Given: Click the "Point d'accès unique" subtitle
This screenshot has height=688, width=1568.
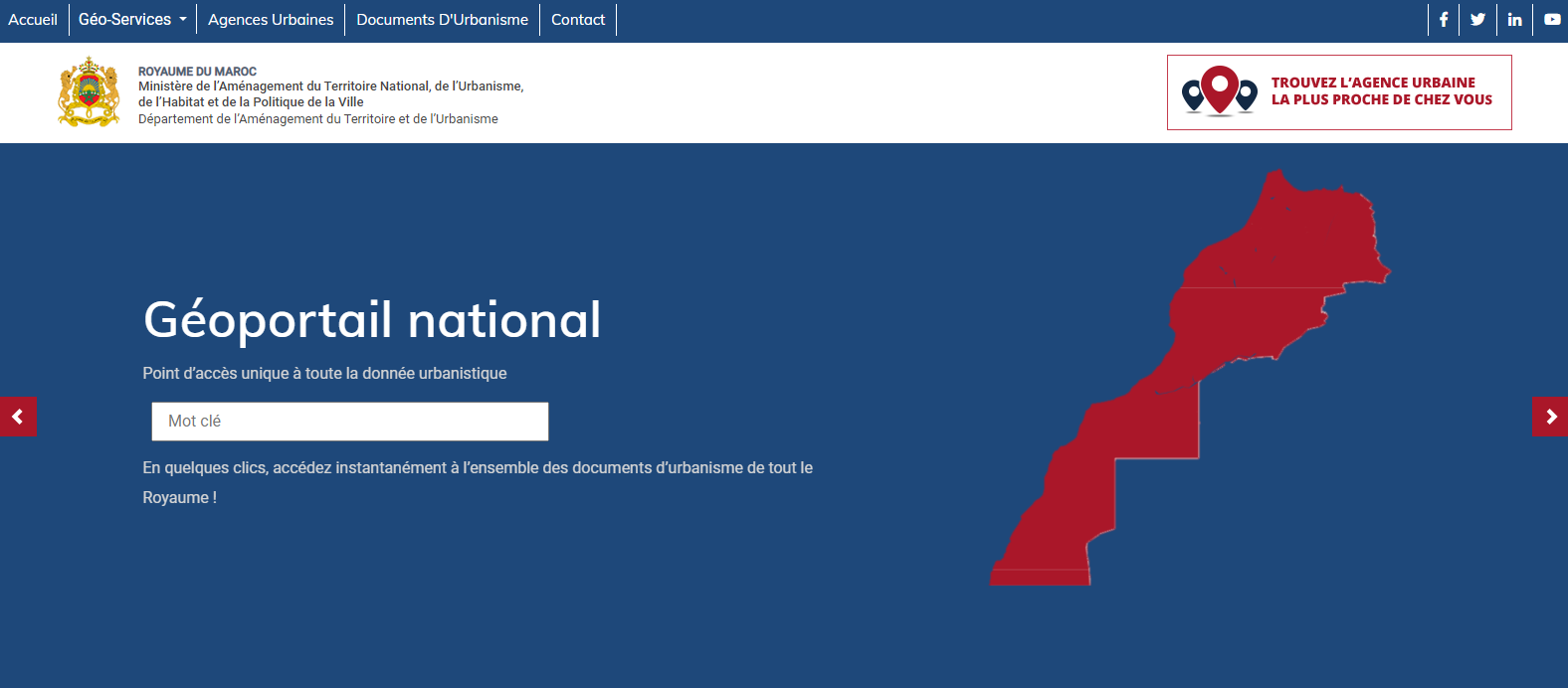Looking at the screenshot, I should 324,374.
